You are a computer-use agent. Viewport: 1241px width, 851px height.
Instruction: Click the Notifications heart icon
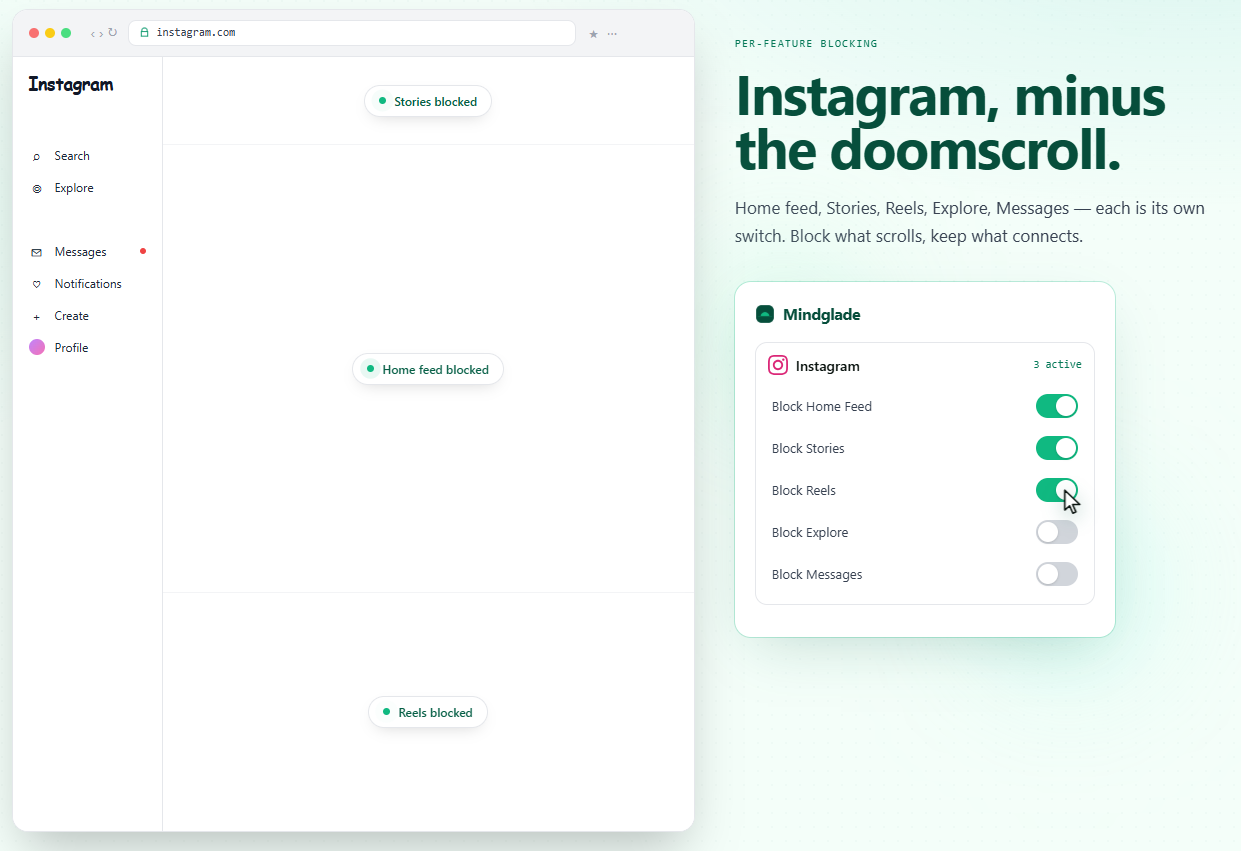[x=37, y=285]
